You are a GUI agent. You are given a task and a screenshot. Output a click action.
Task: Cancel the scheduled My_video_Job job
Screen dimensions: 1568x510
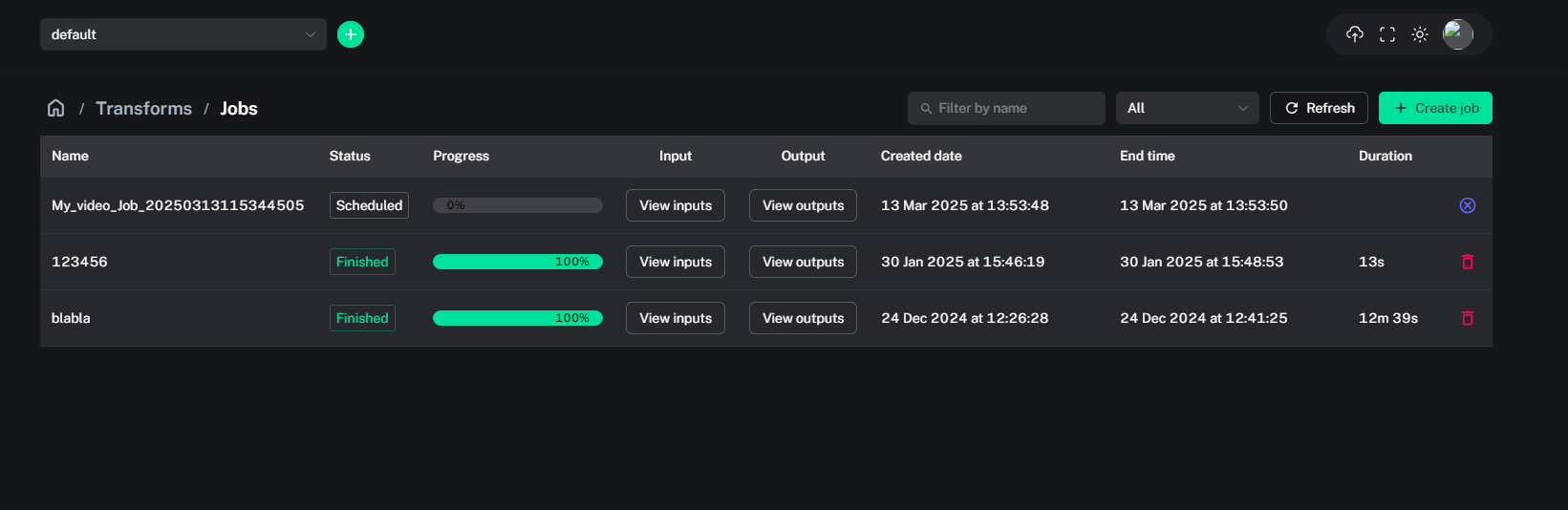click(x=1468, y=205)
